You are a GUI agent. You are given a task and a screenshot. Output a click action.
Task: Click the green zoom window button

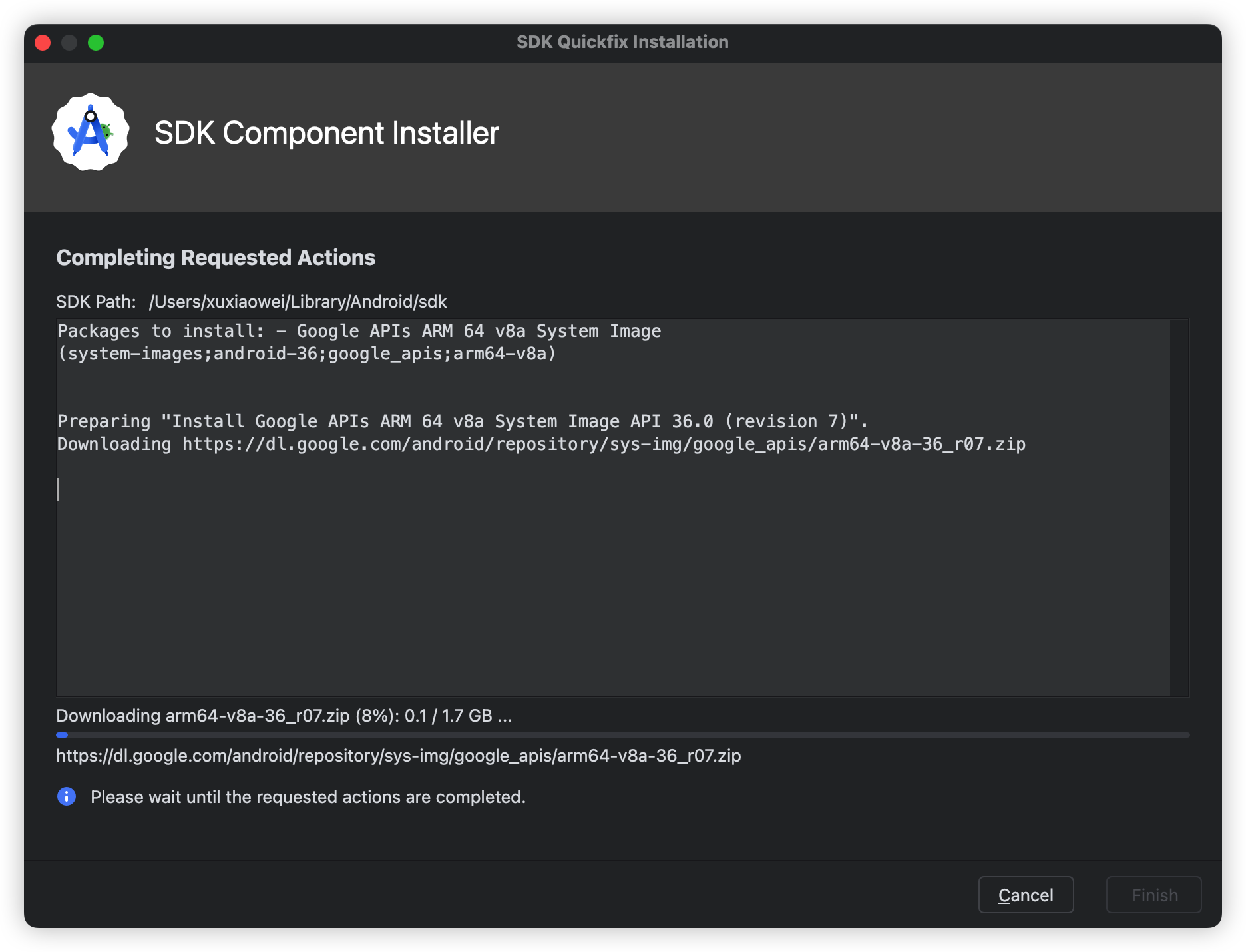click(x=96, y=43)
